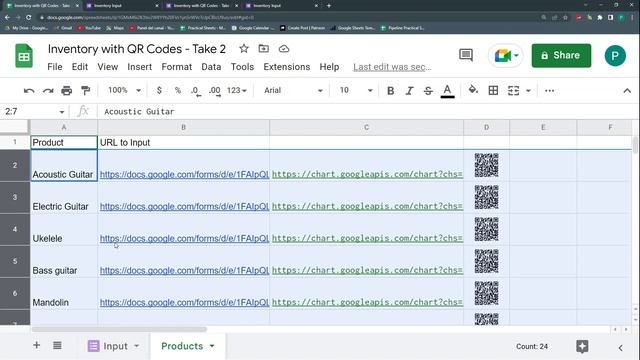640x360 pixels.
Task: Open the Extensions menu
Action: [x=287, y=67]
